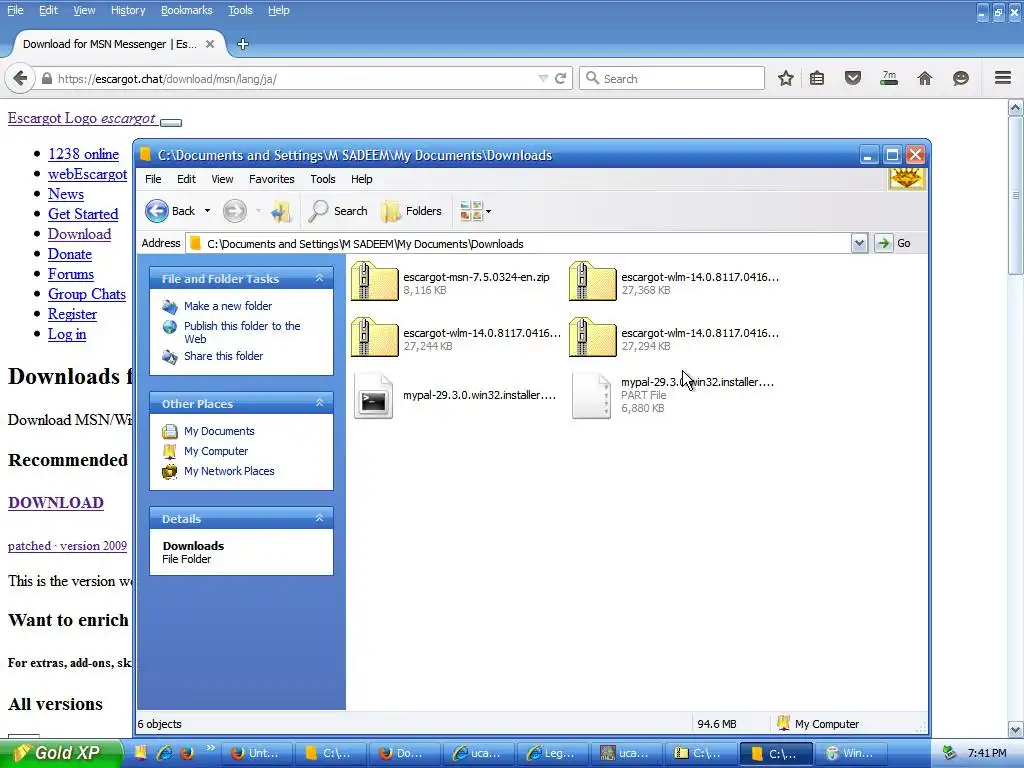Go to My Computer in Other Places
The image size is (1024, 768).
[x=216, y=451]
